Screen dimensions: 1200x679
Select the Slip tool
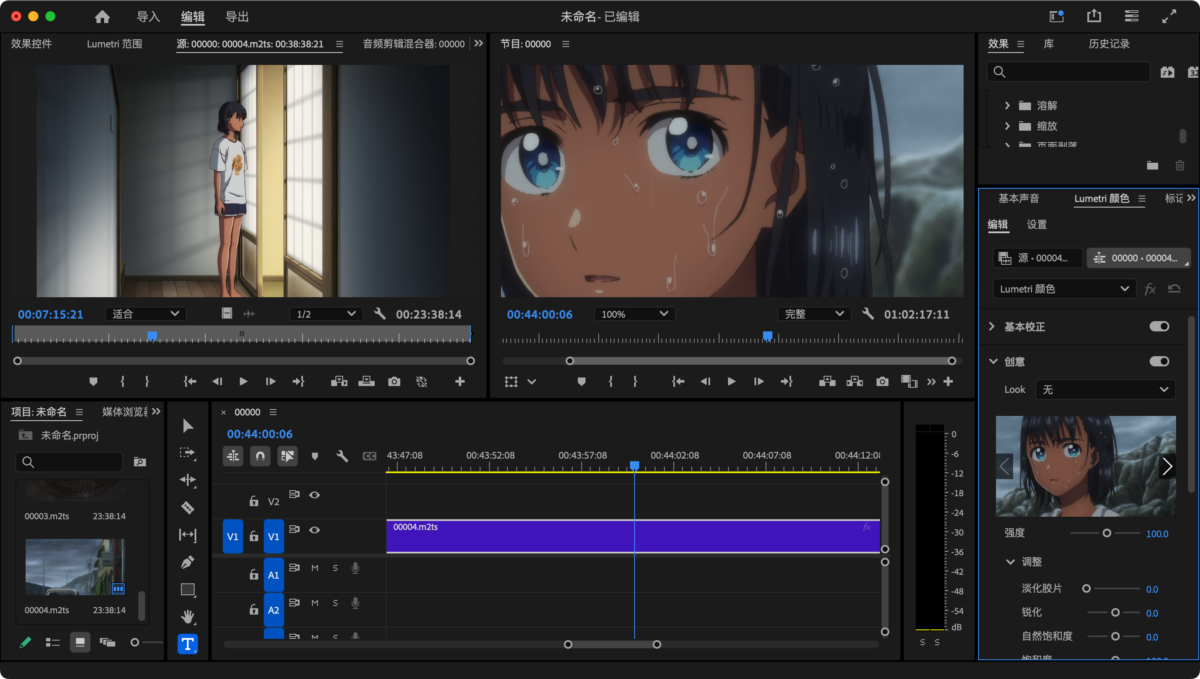[188, 535]
